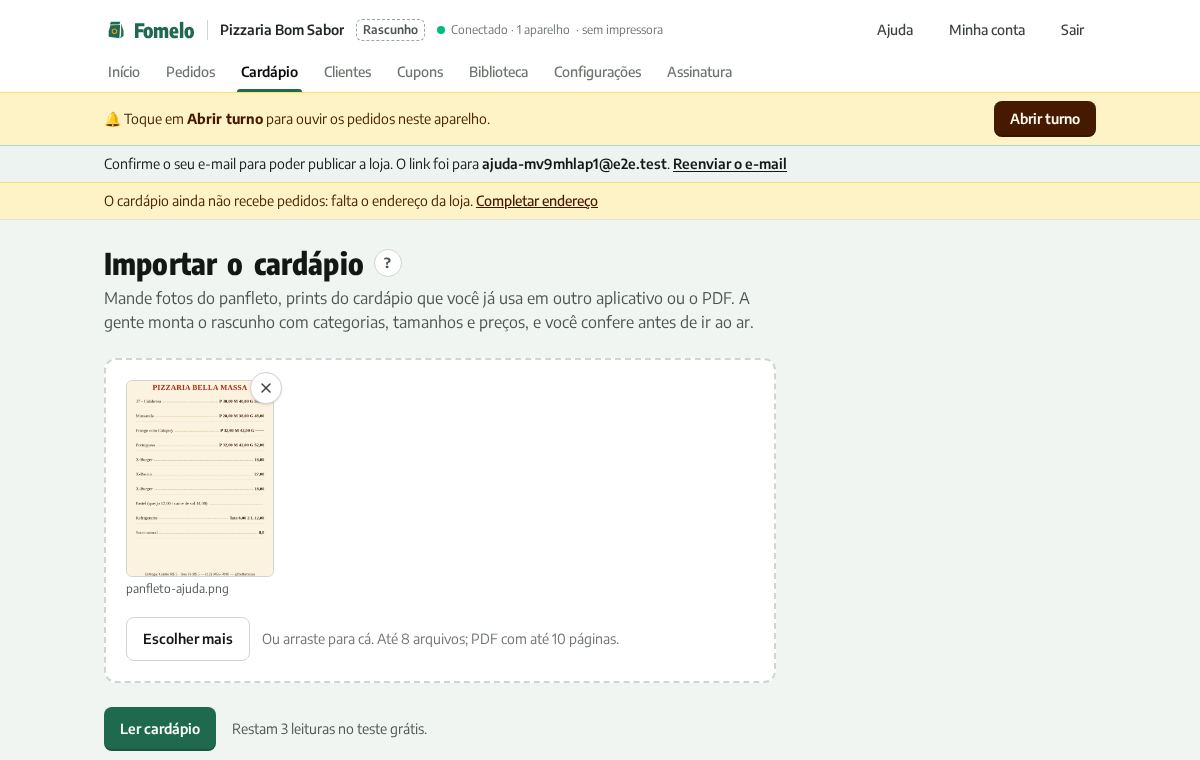Click the Pizzaria Bom Sabor store name

pos(282,30)
